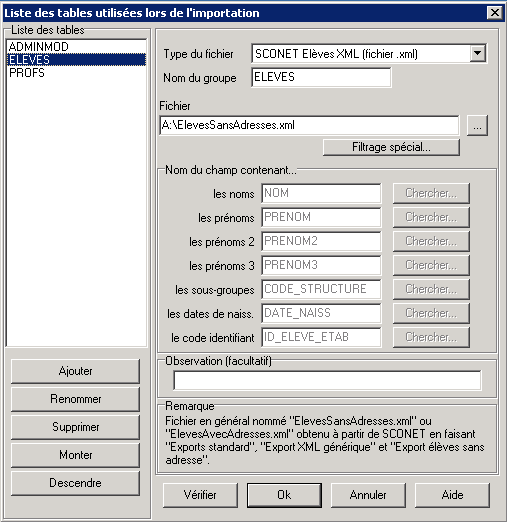Click Chercher next to les noms

(431, 193)
